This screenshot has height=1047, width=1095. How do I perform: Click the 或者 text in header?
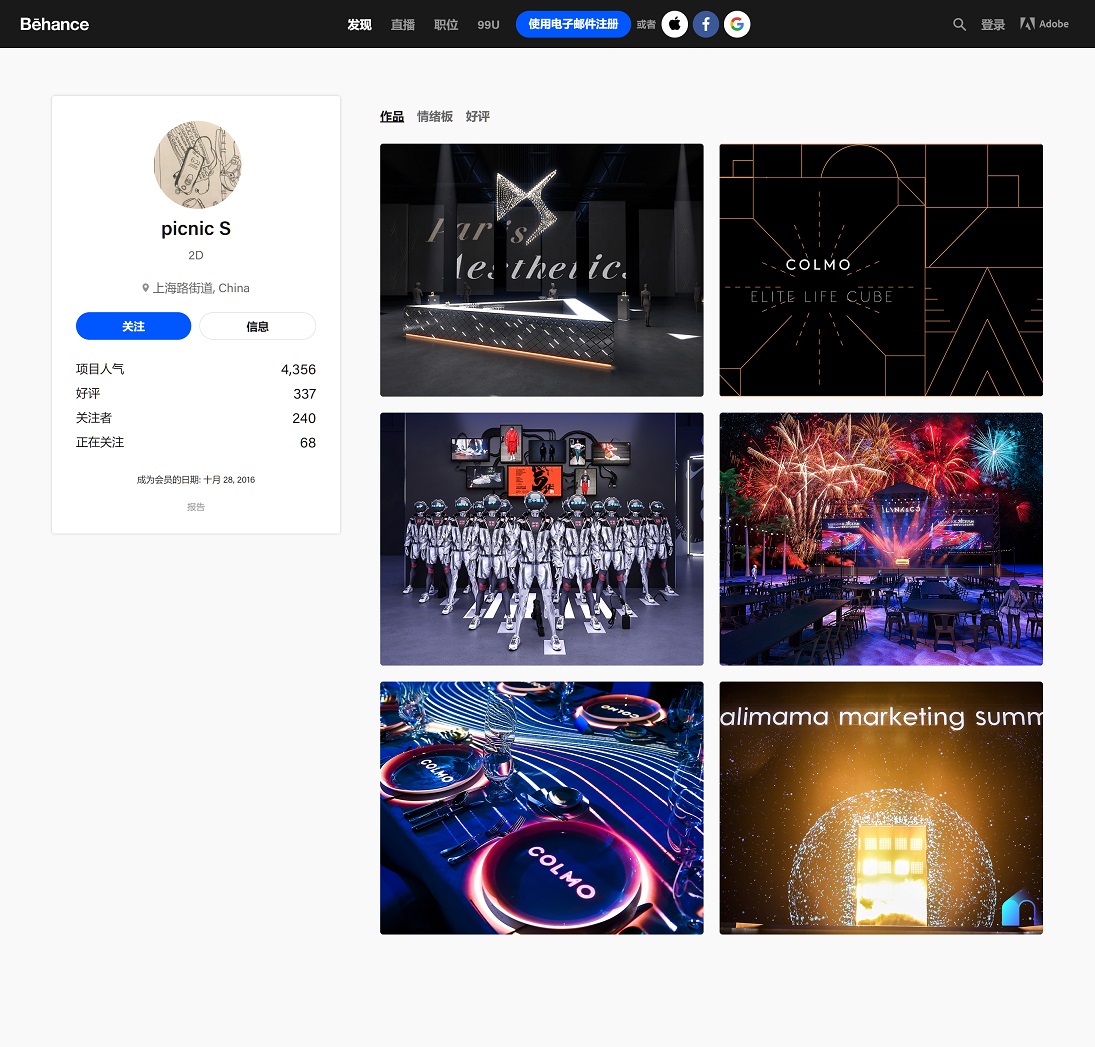click(646, 24)
